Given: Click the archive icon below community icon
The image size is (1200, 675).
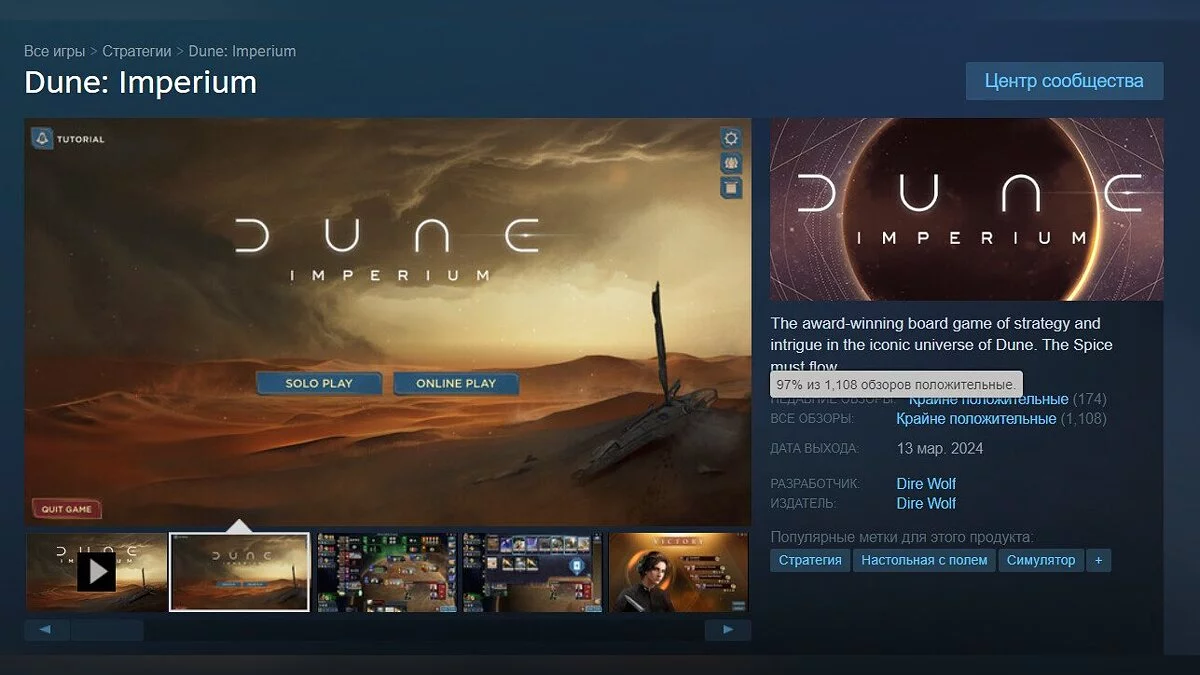Looking at the screenshot, I should pyautogui.click(x=732, y=188).
